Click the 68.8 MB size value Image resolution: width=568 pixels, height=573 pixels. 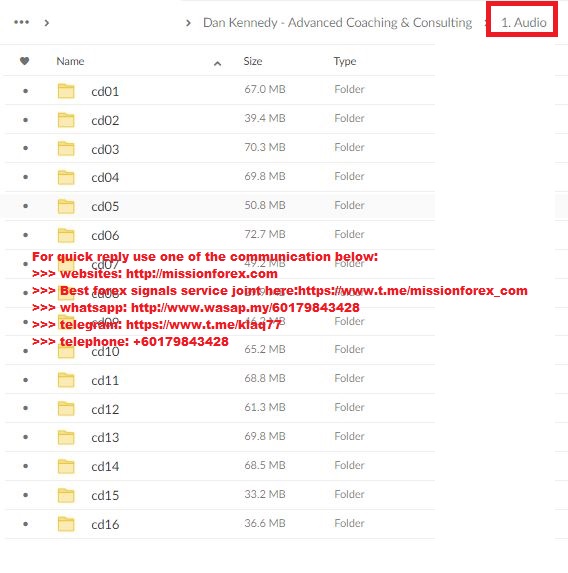[x=265, y=378]
